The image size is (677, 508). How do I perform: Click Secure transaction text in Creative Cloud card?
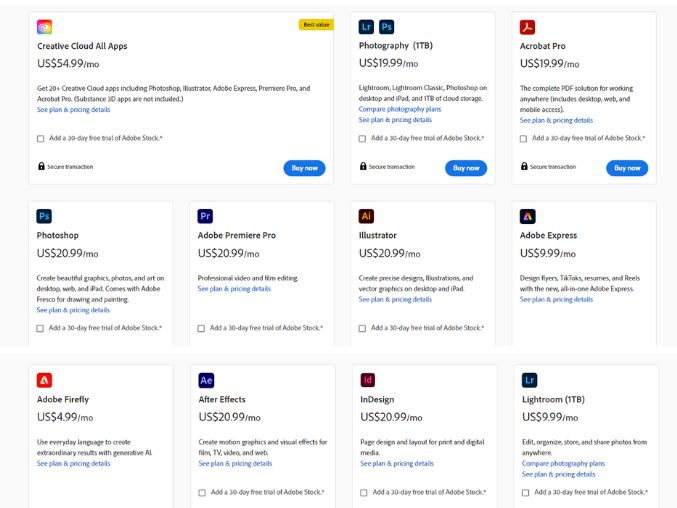pyautogui.click(x=70, y=167)
